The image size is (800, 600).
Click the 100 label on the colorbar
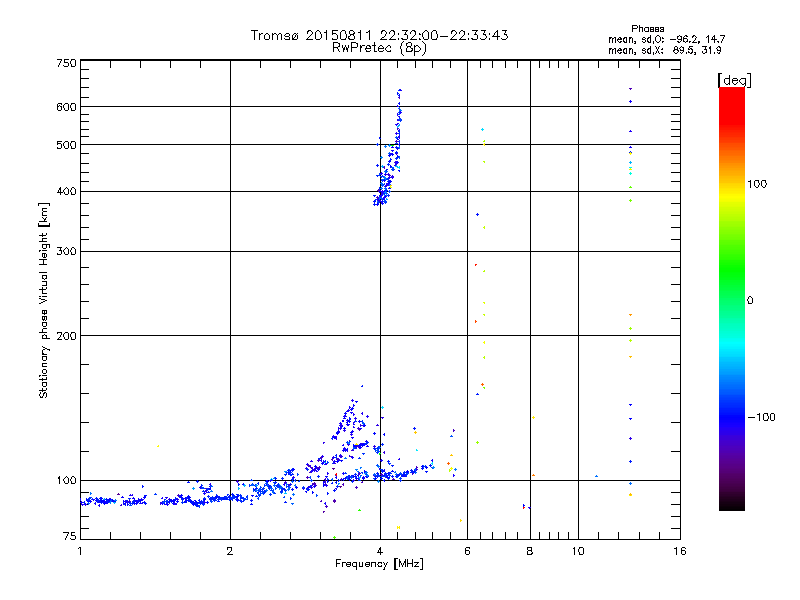point(757,184)
